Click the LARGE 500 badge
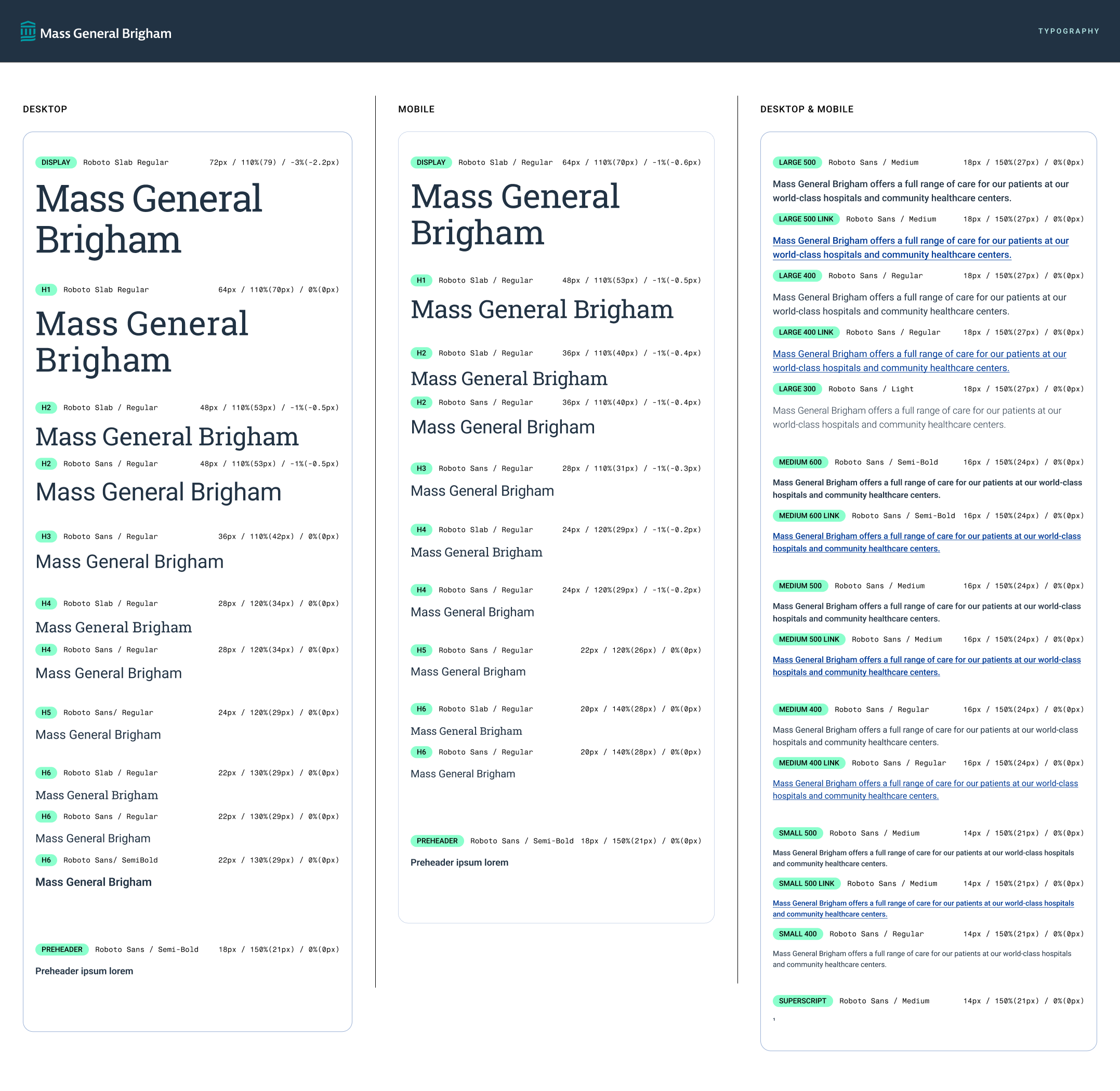Image resolution: width=1120 pixels, height=1091 pixels. [x=797, y=162]
